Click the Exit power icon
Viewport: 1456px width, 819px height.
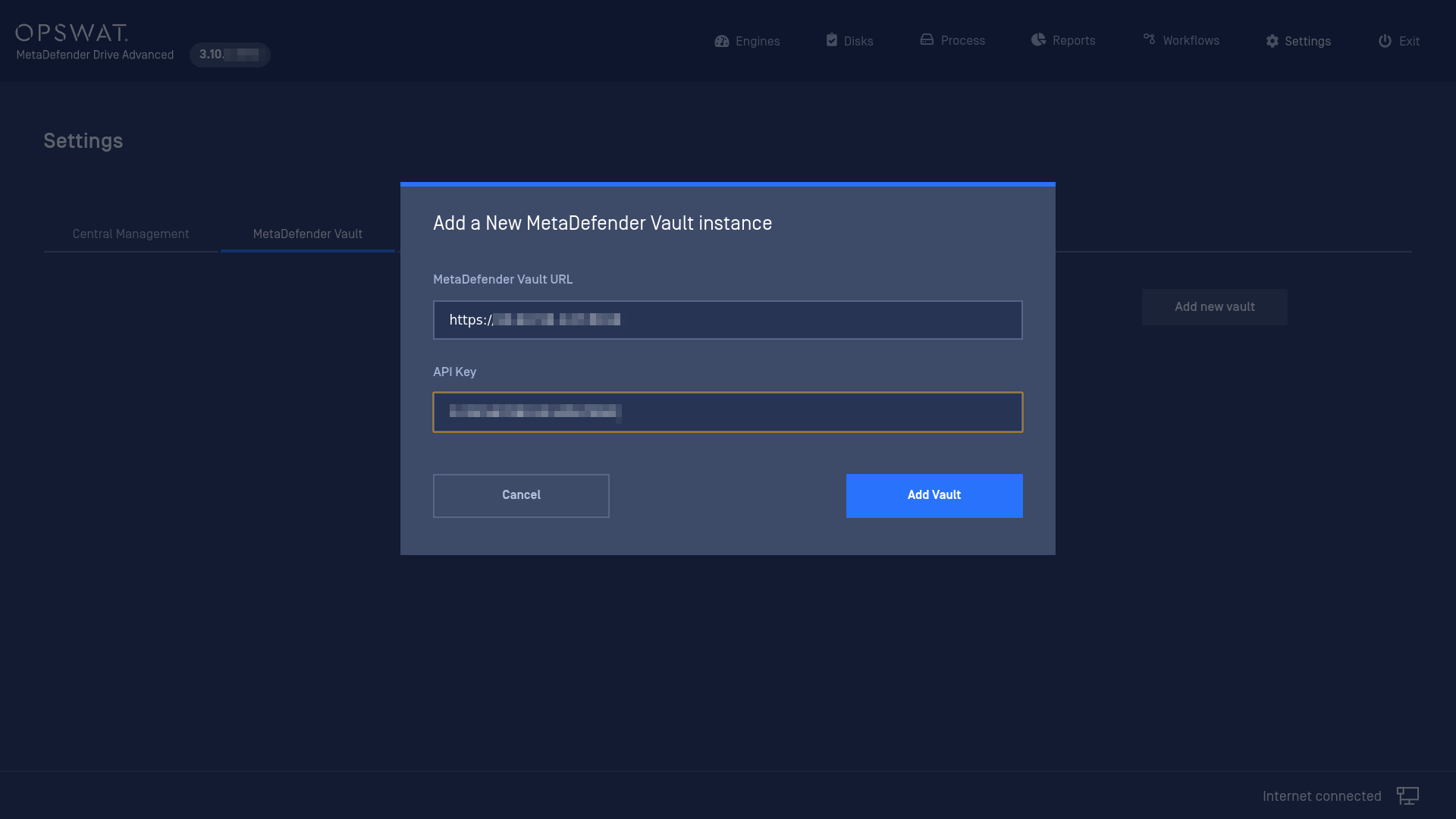pos(1385,41)
